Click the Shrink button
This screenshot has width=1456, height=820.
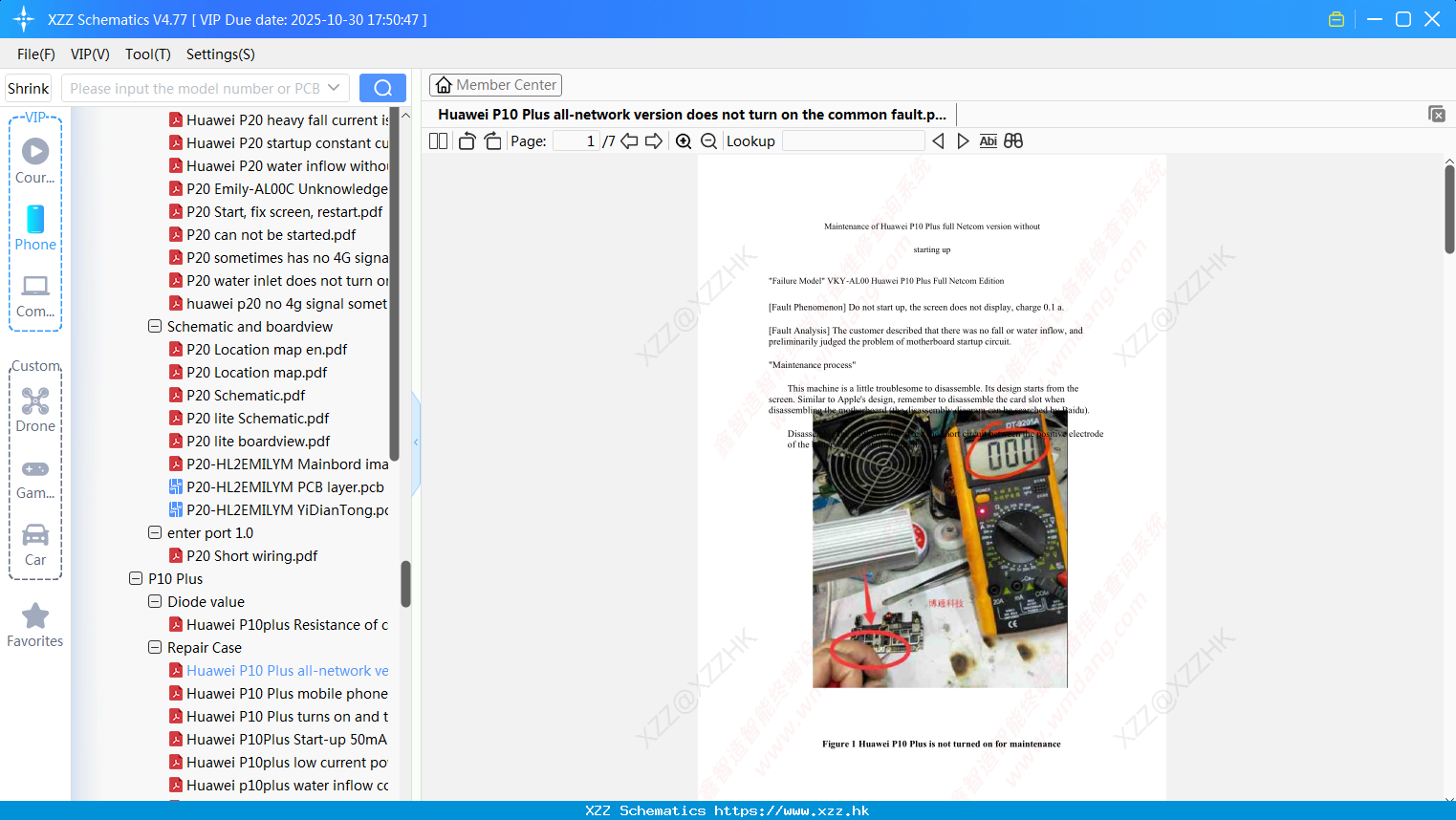click(29, 88)
